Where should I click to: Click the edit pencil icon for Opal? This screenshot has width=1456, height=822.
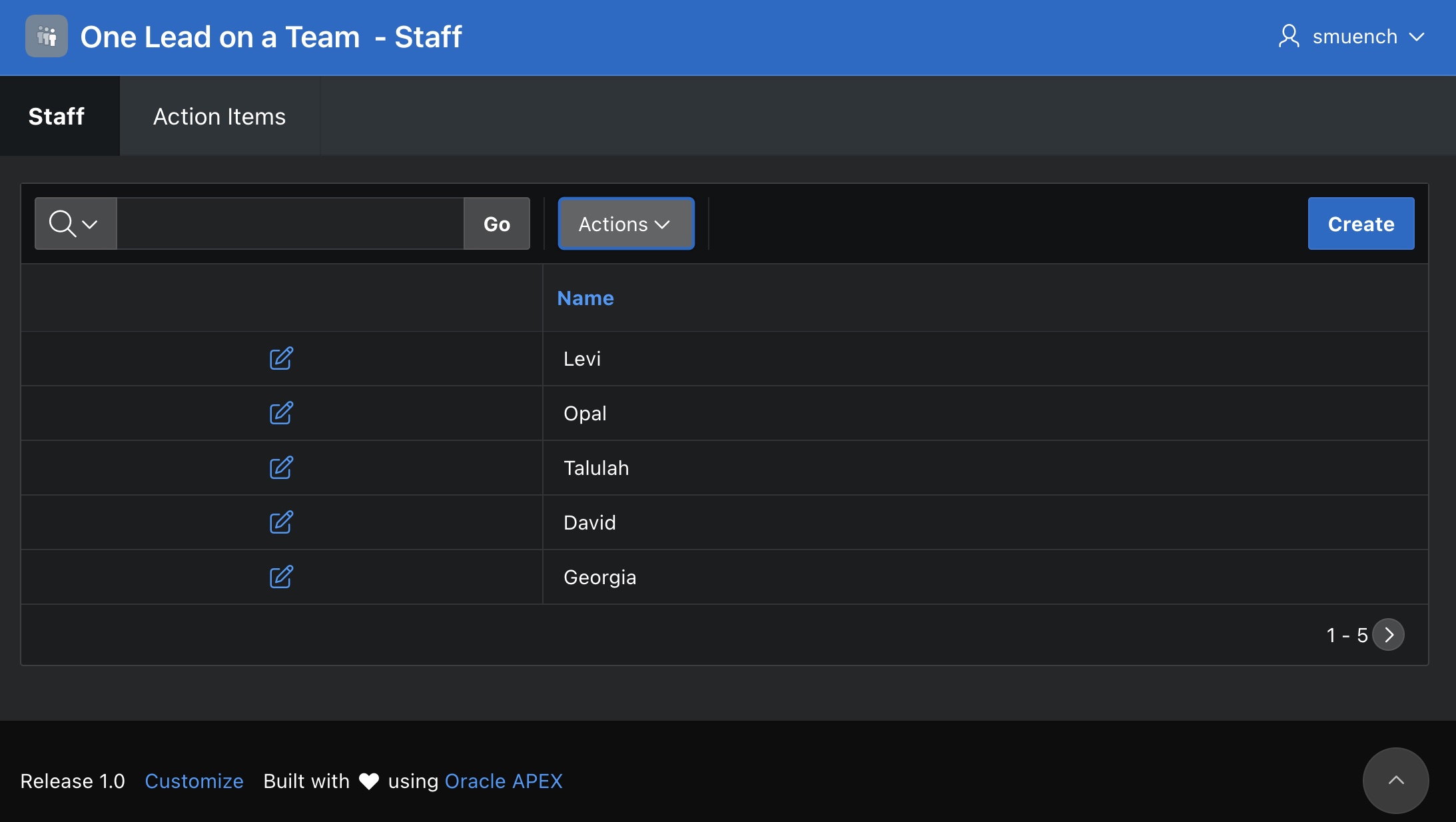click(281, 413)
